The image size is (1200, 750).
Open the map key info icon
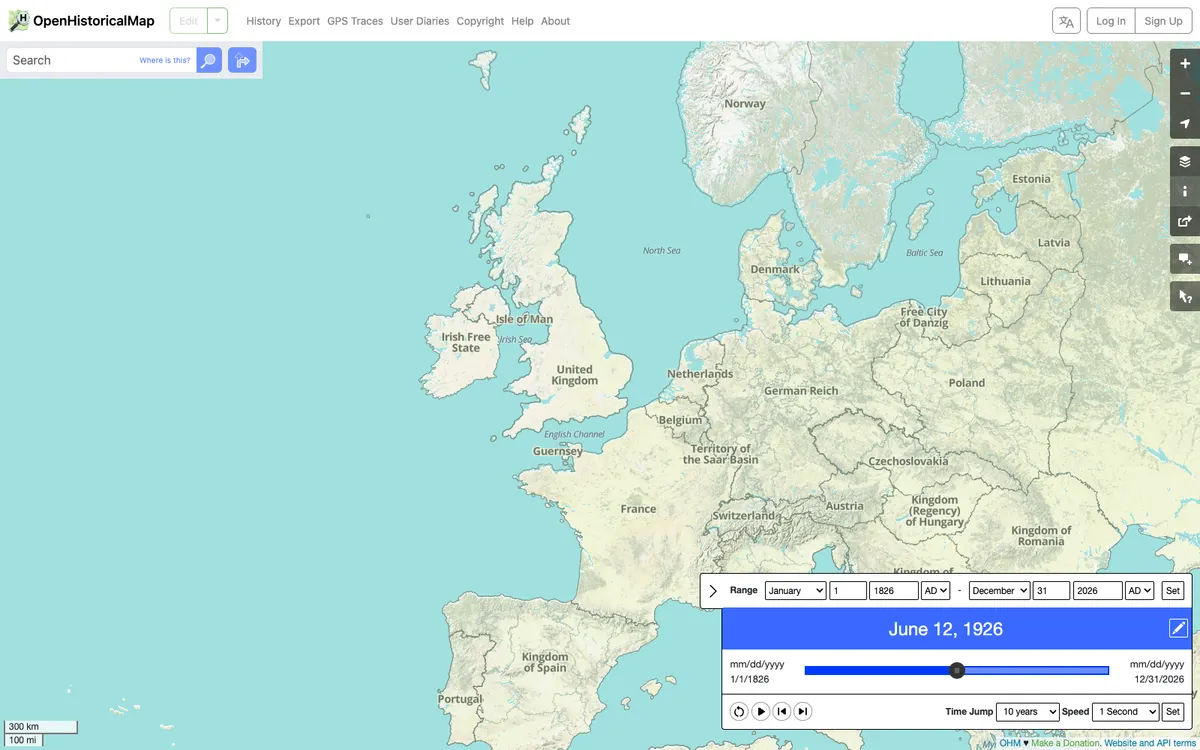point(1185,191)
